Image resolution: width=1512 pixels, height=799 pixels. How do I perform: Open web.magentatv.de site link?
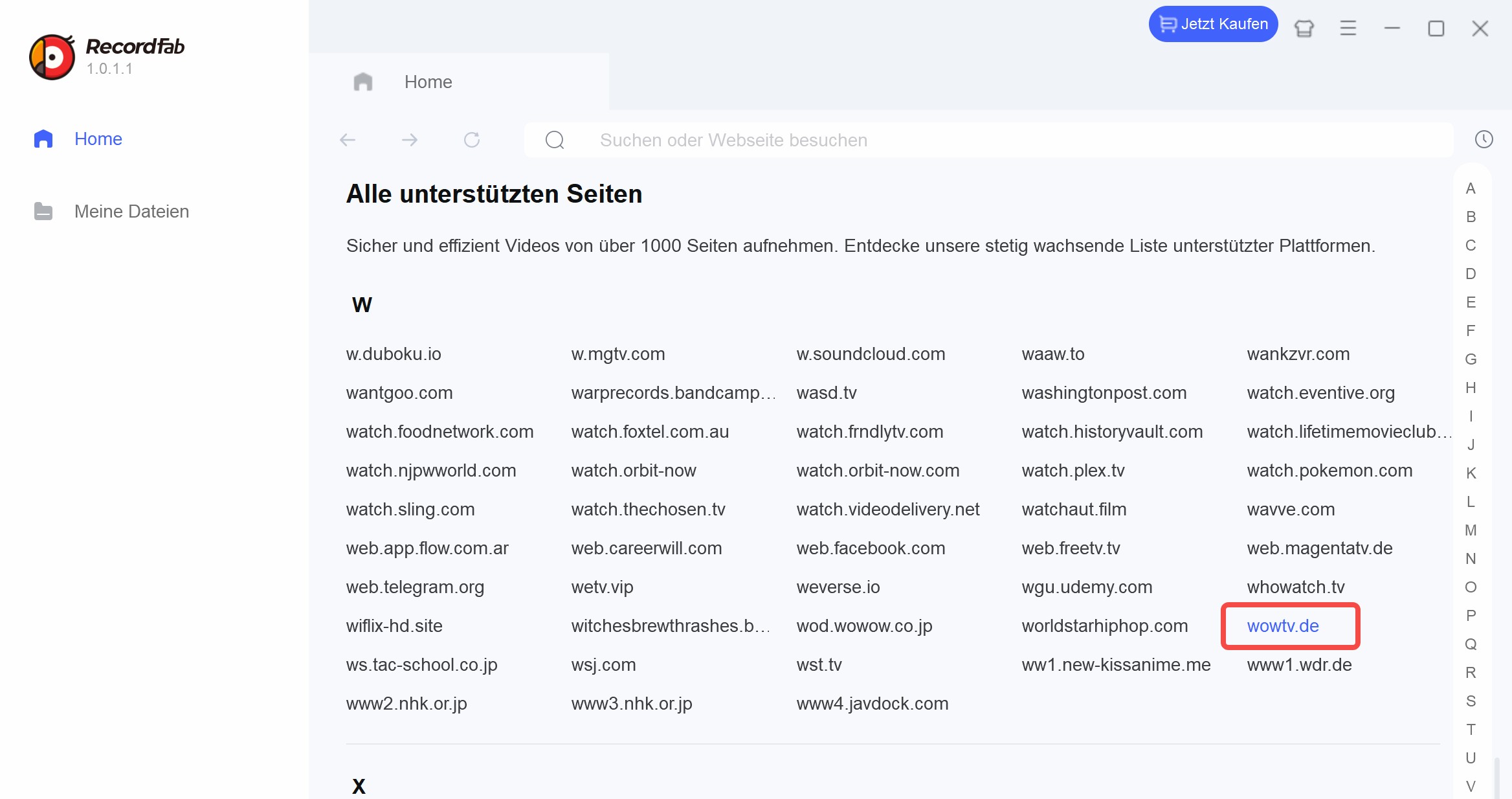(1320, 548)
